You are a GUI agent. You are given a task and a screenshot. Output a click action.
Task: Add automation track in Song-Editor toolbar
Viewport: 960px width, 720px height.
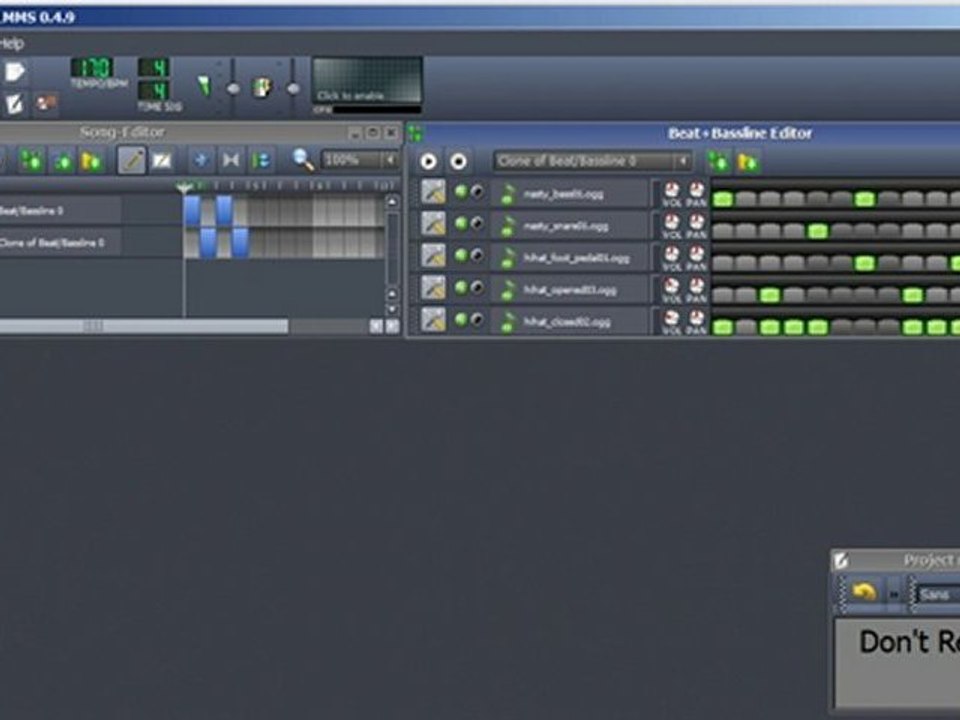click(91, 162)
